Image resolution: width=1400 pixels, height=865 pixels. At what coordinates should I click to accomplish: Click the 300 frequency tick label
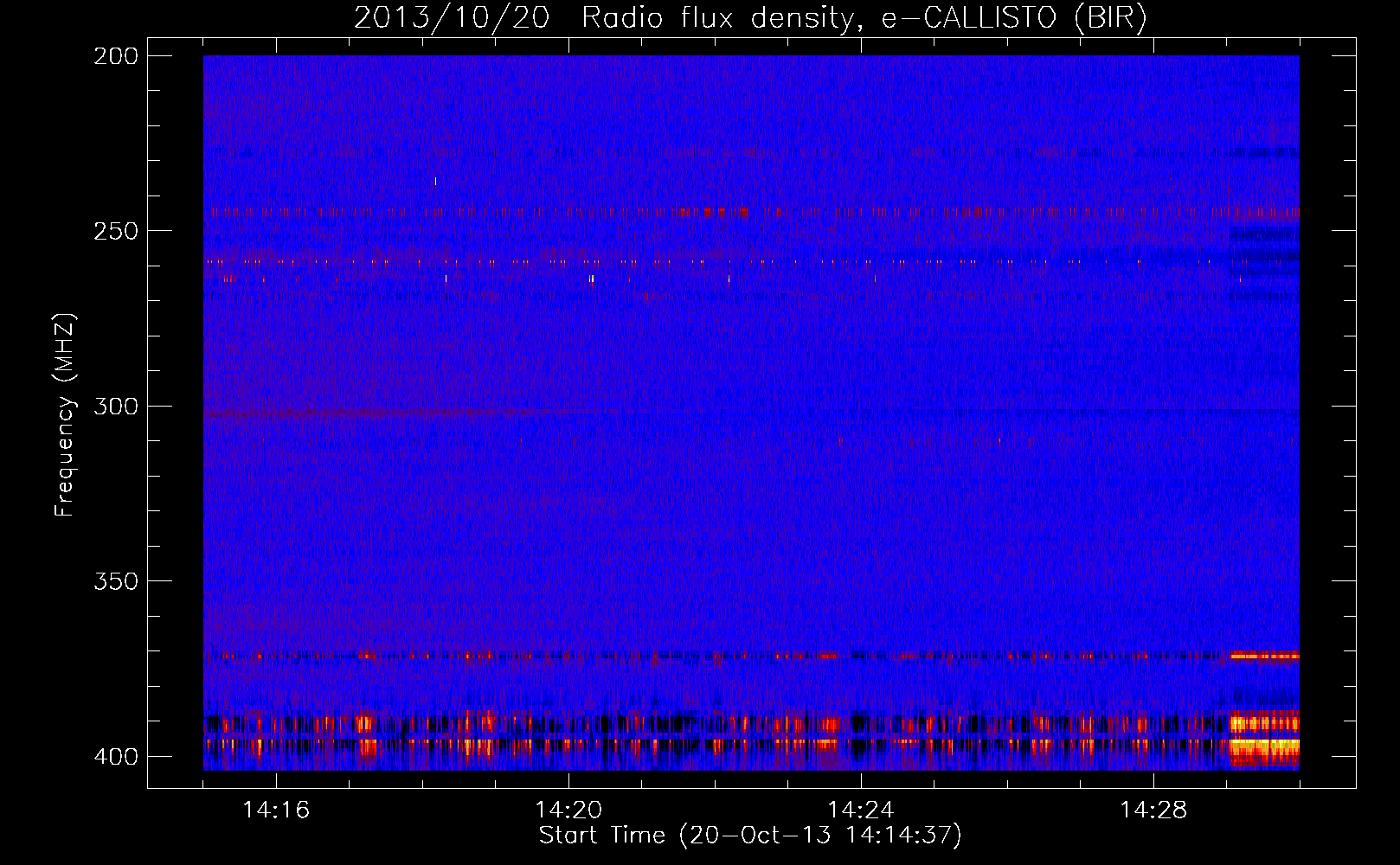pos(116,406)
